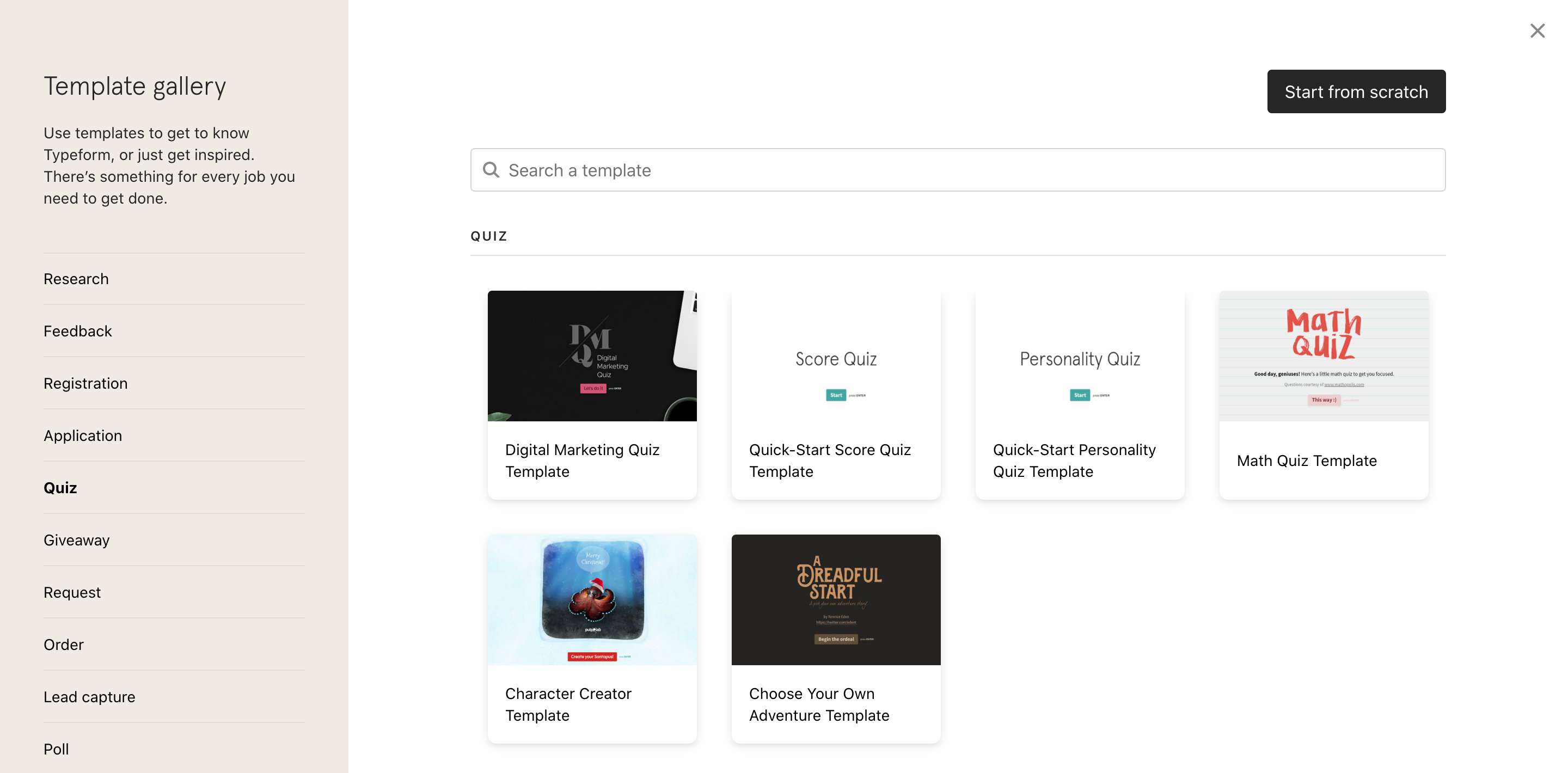The image size is (1568, 773).
Task: Open the Request category
Action: [x=174, y=593]
